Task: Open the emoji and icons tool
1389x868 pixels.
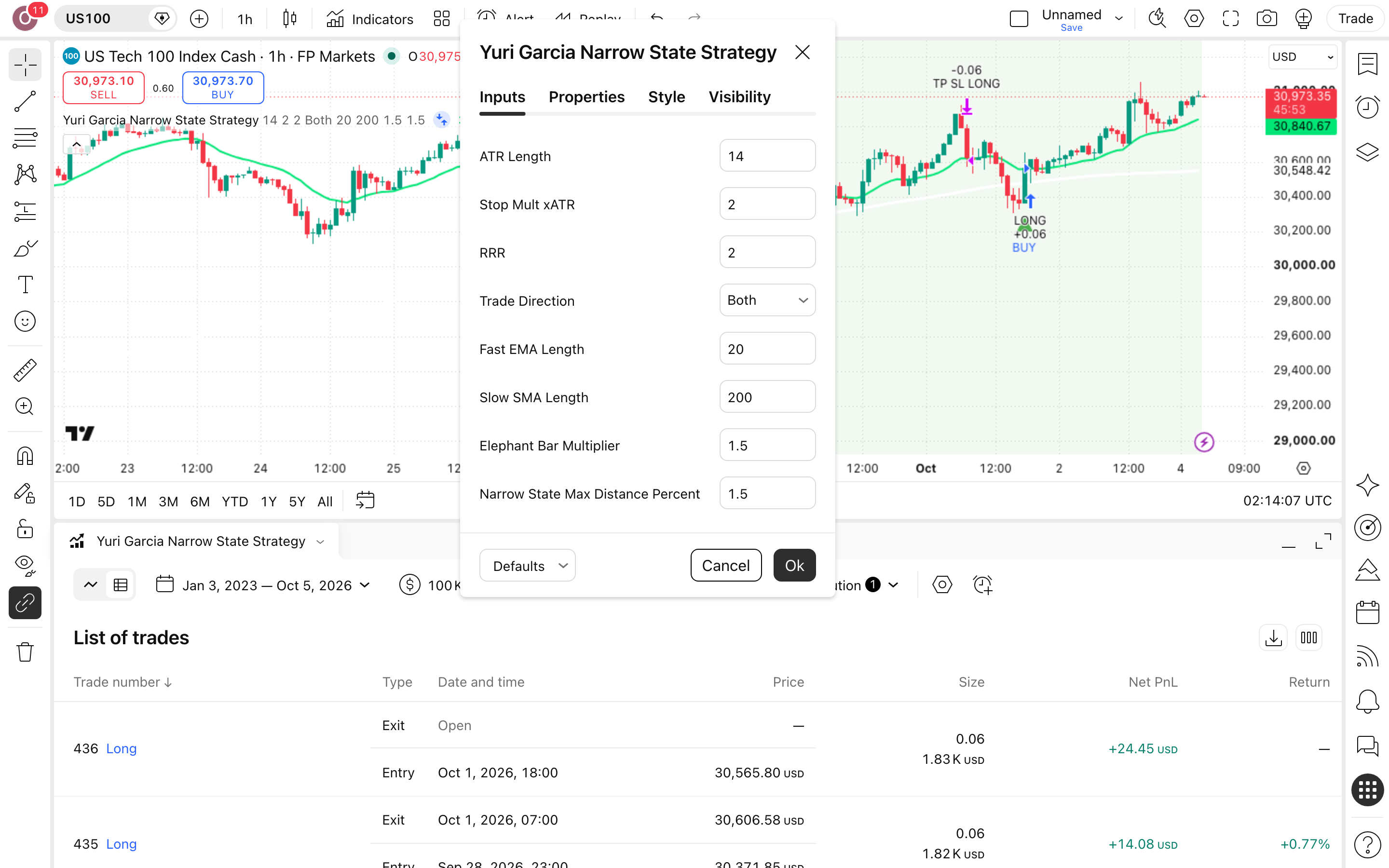Action: tap(25, 322)
